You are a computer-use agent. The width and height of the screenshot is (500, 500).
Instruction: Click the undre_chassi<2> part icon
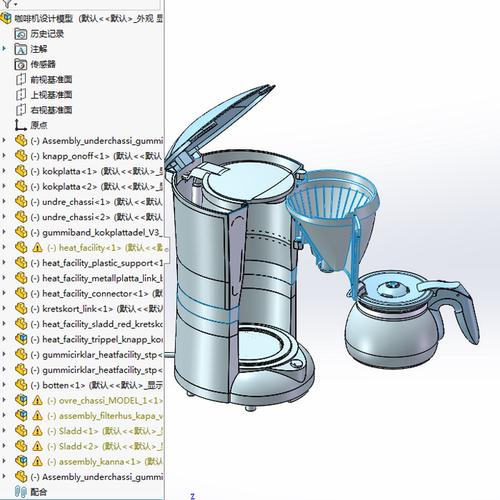tap(21, 217)
